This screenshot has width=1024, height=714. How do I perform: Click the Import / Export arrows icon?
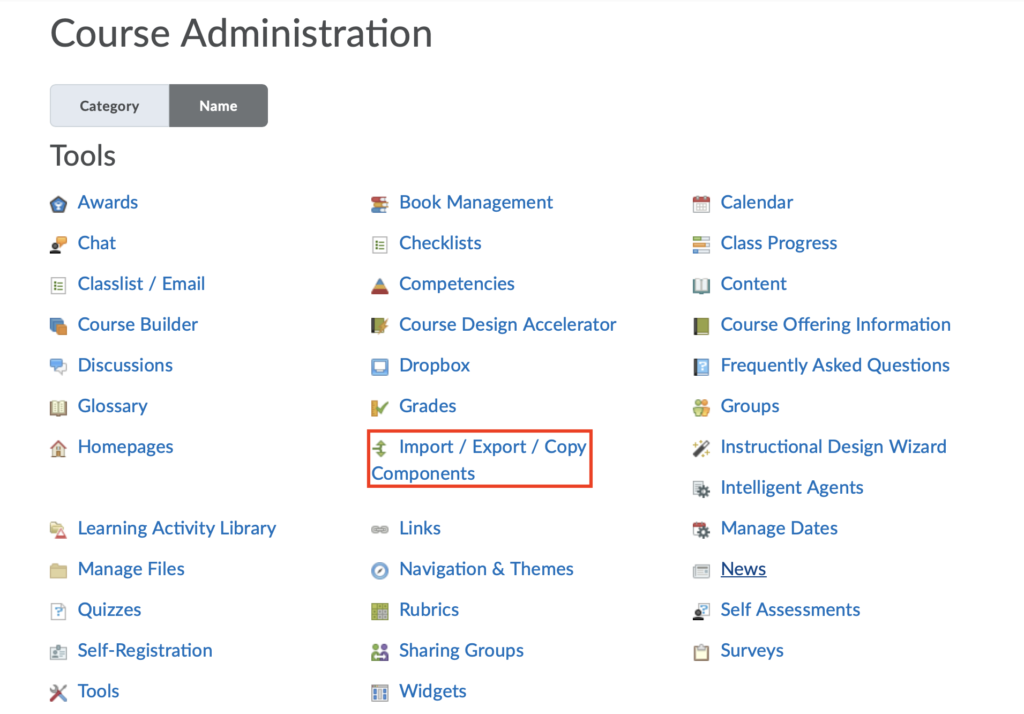pos(379,448)
